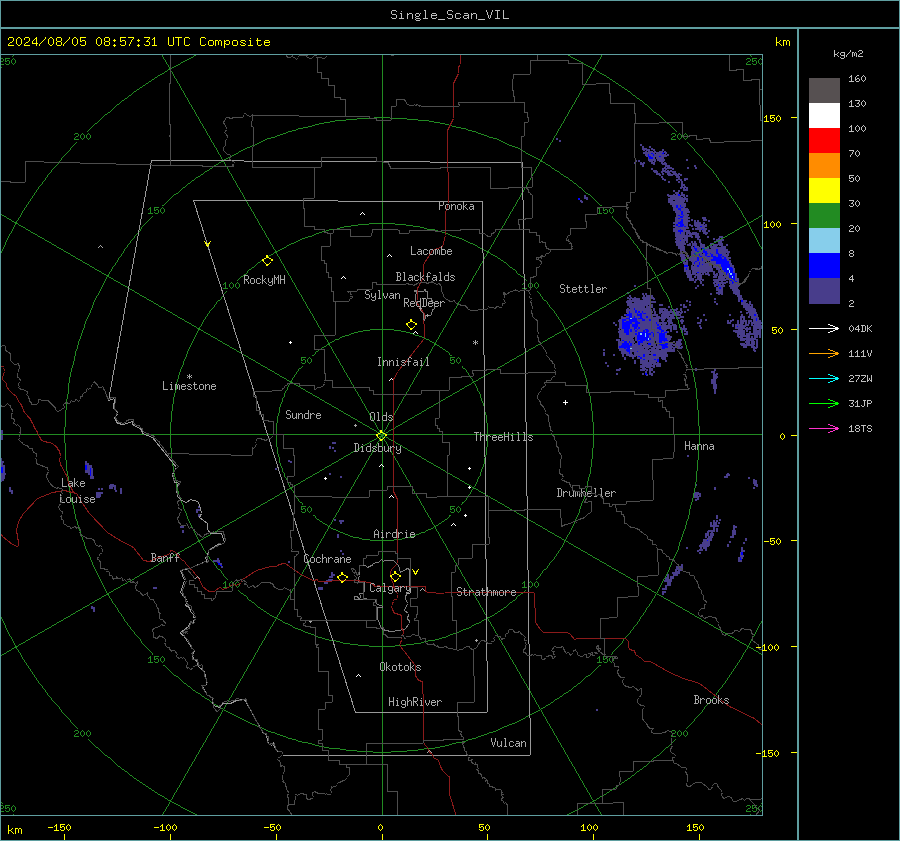The width and height of the screenshot is (900, 841).
Task: Click the Ponoka city label
Action: 456,206
